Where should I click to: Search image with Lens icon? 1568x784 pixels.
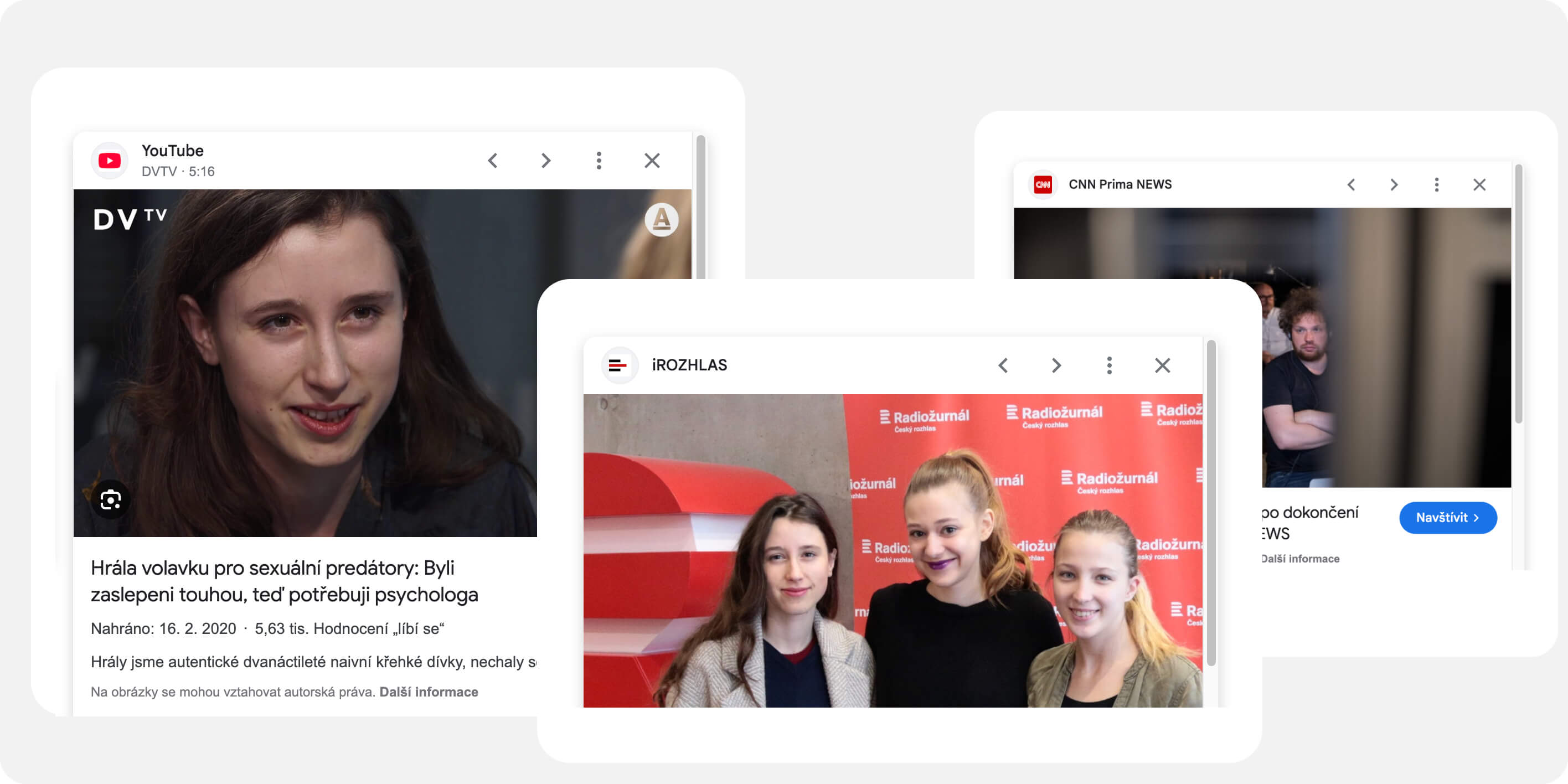click(111, 501)
